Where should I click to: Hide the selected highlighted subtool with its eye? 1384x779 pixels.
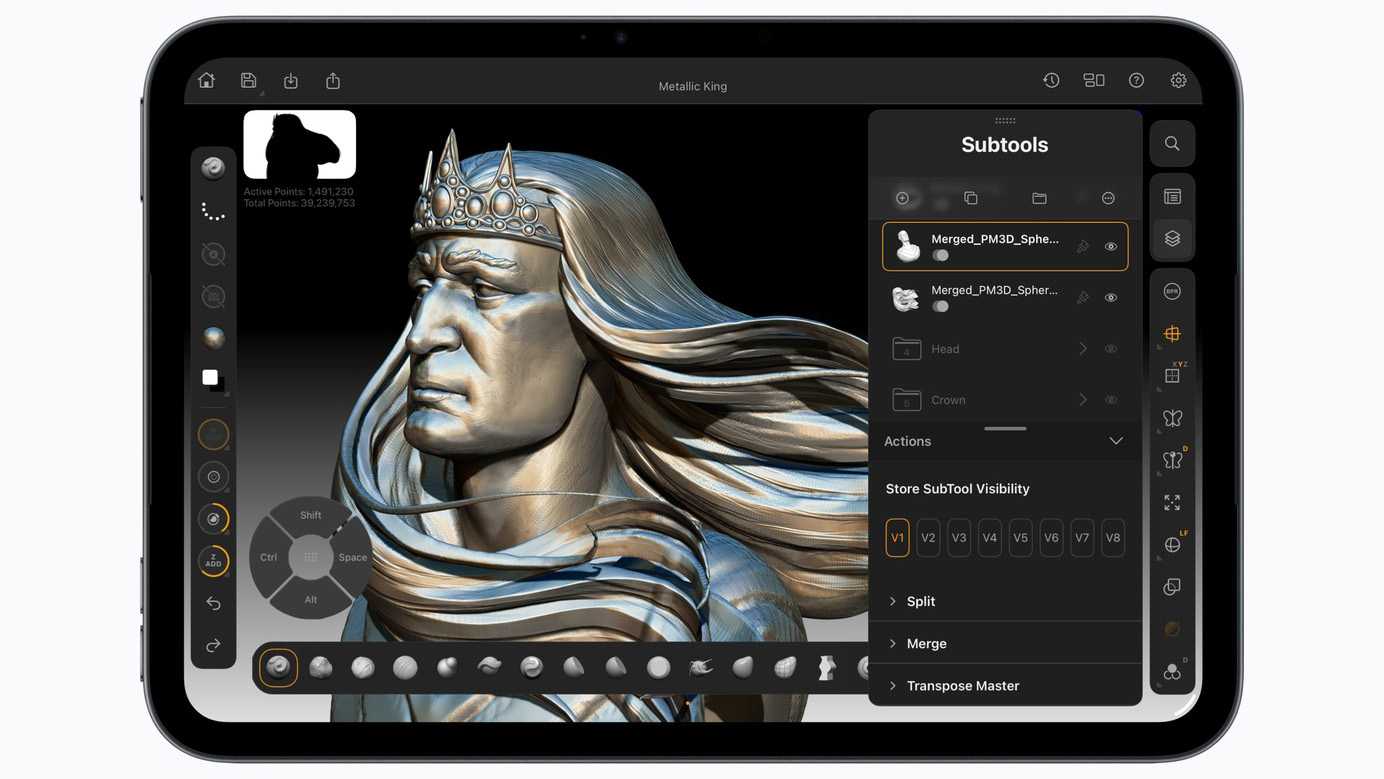pyautogui.click(x=1111, y=247)
